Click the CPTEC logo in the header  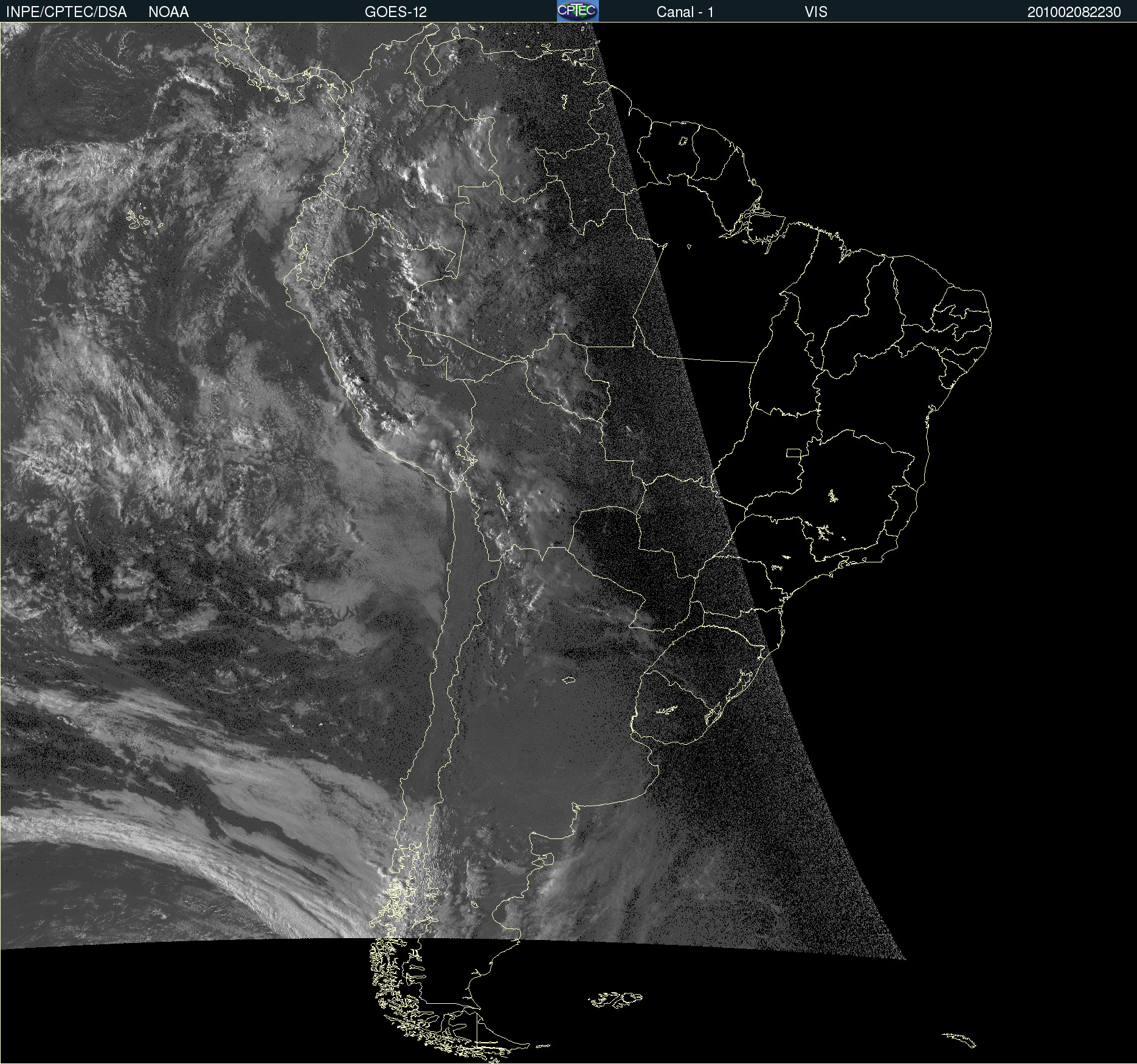coord(578,11)
